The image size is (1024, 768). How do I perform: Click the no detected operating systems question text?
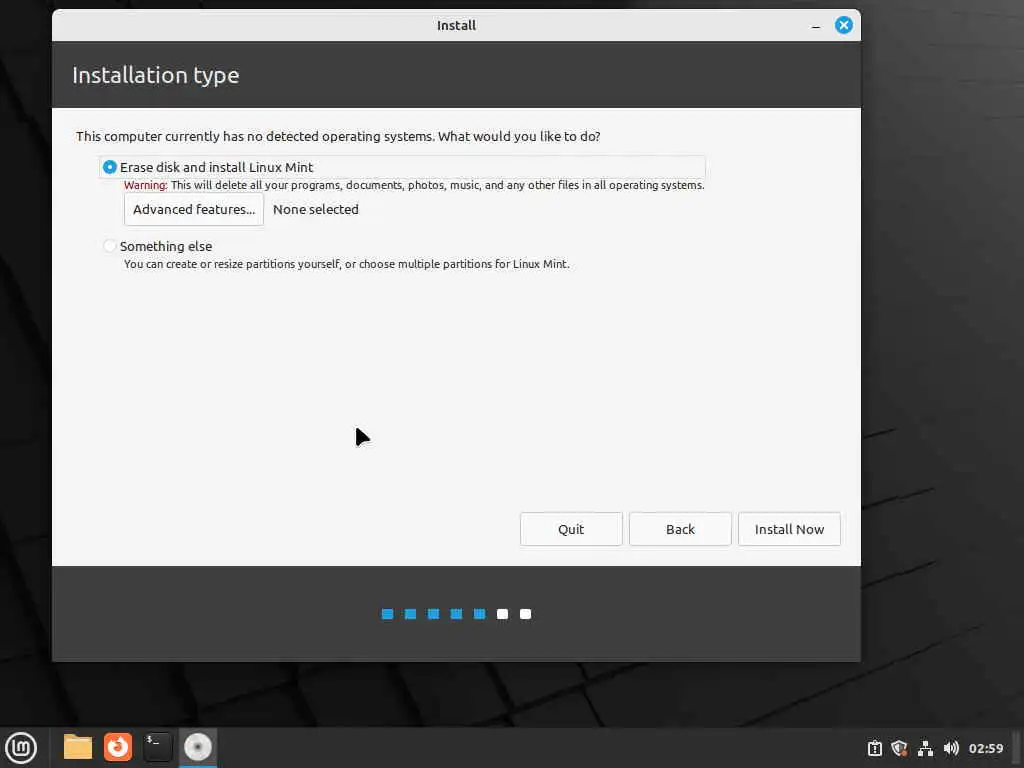click(x=338, y=136)
